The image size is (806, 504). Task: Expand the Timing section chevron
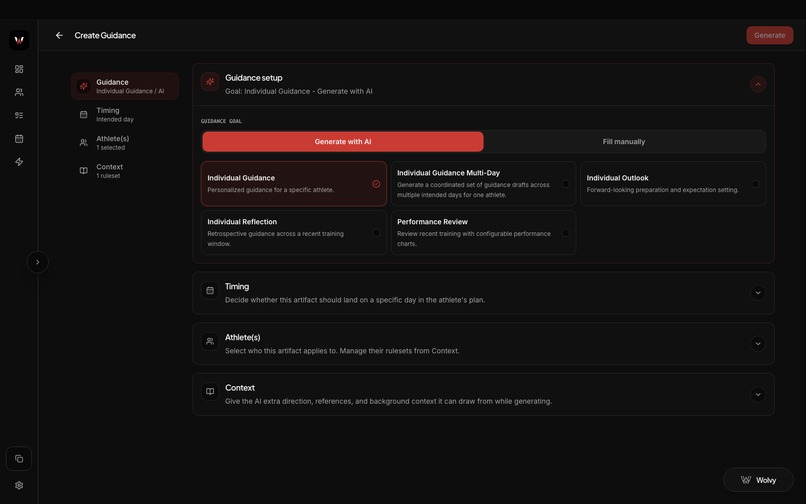(758, 293)
